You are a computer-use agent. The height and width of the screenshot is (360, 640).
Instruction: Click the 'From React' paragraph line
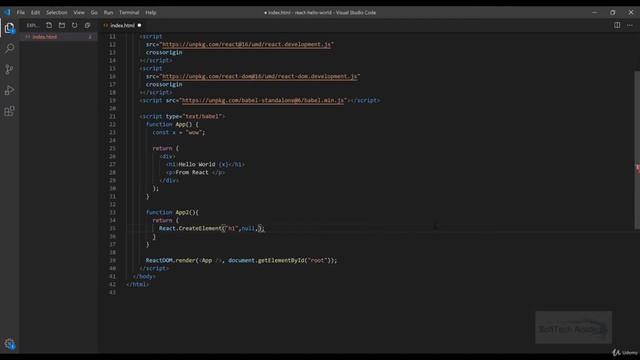coord(195,172)
